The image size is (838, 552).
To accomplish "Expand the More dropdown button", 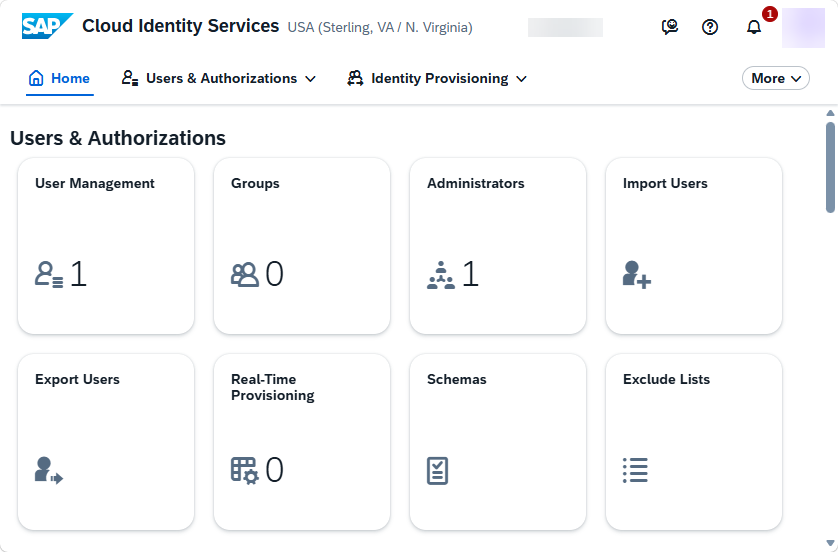I will pyautogui.click(x=775, y=79).
